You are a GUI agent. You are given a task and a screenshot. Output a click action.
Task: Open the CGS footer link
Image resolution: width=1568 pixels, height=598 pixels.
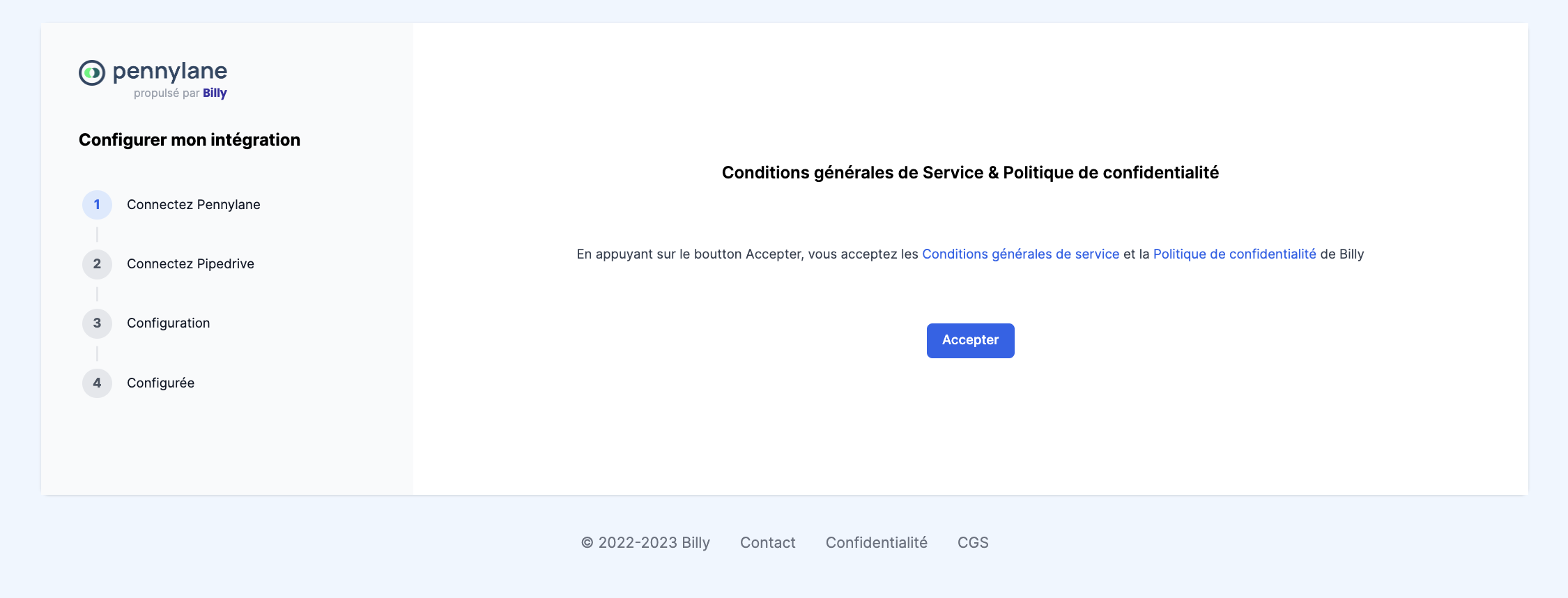coord(973,543)
